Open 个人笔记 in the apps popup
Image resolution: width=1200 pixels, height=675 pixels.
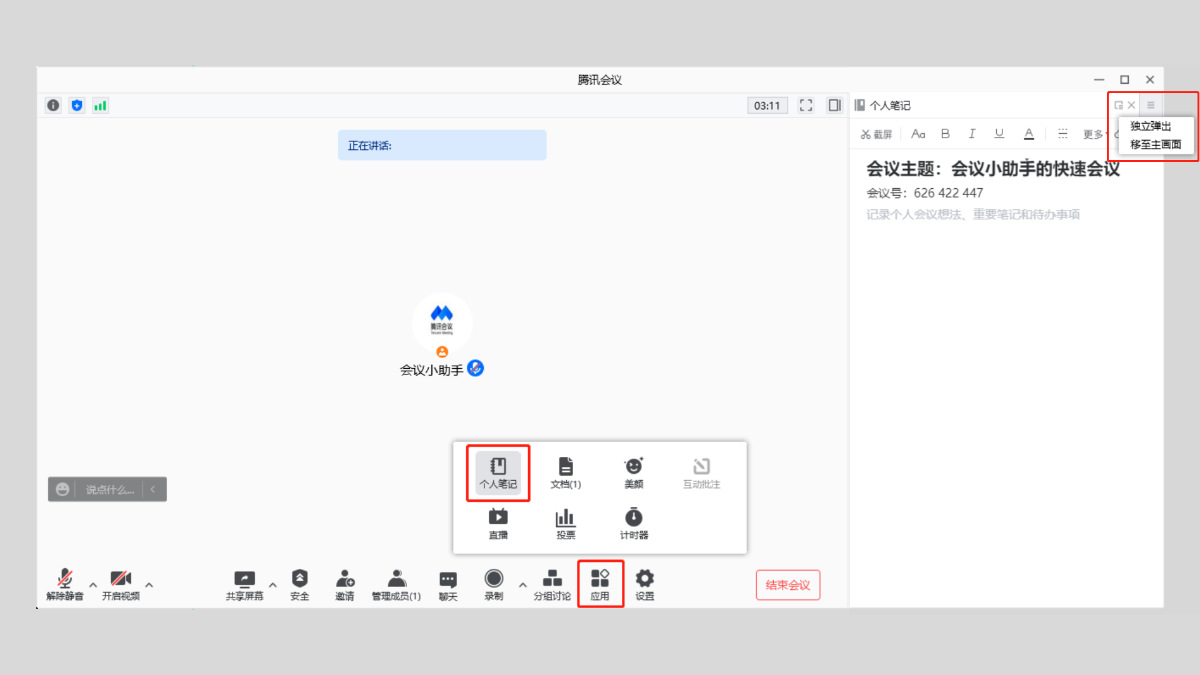498,473
